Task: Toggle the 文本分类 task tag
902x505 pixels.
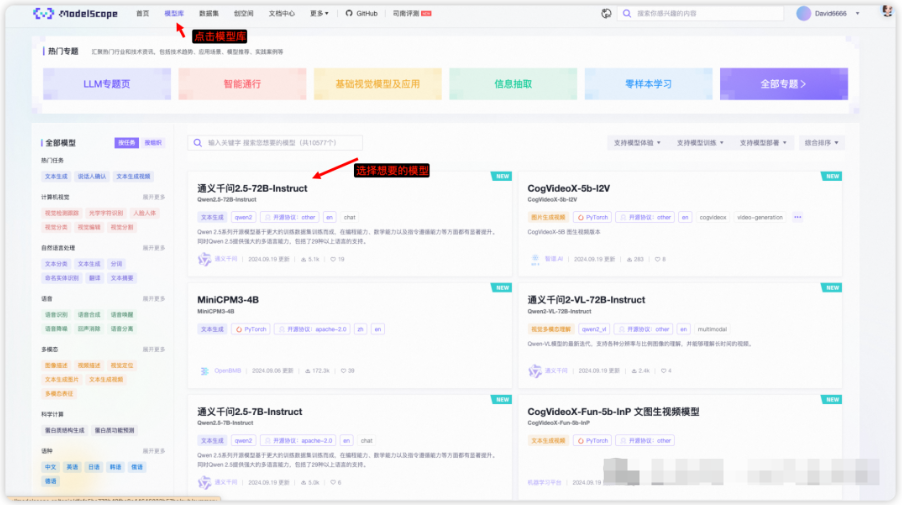Action: coord(56,264)
